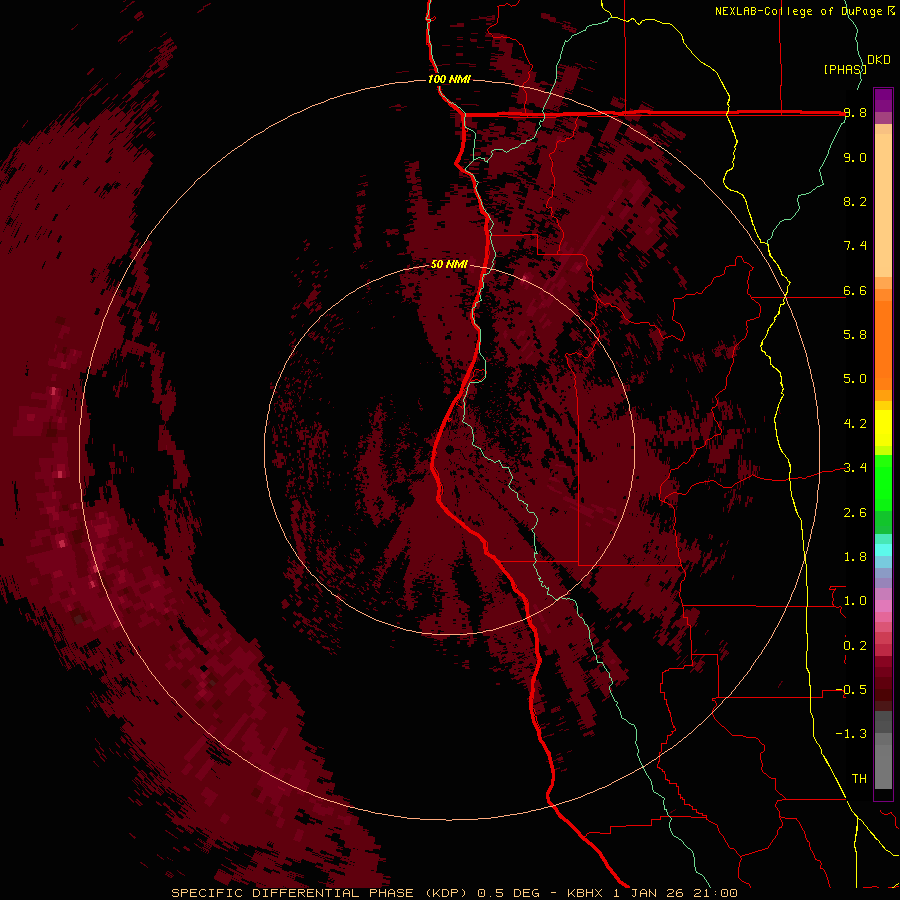Click the -0.5 value on the color scale
900x900 pixels.
click(851, 690)
